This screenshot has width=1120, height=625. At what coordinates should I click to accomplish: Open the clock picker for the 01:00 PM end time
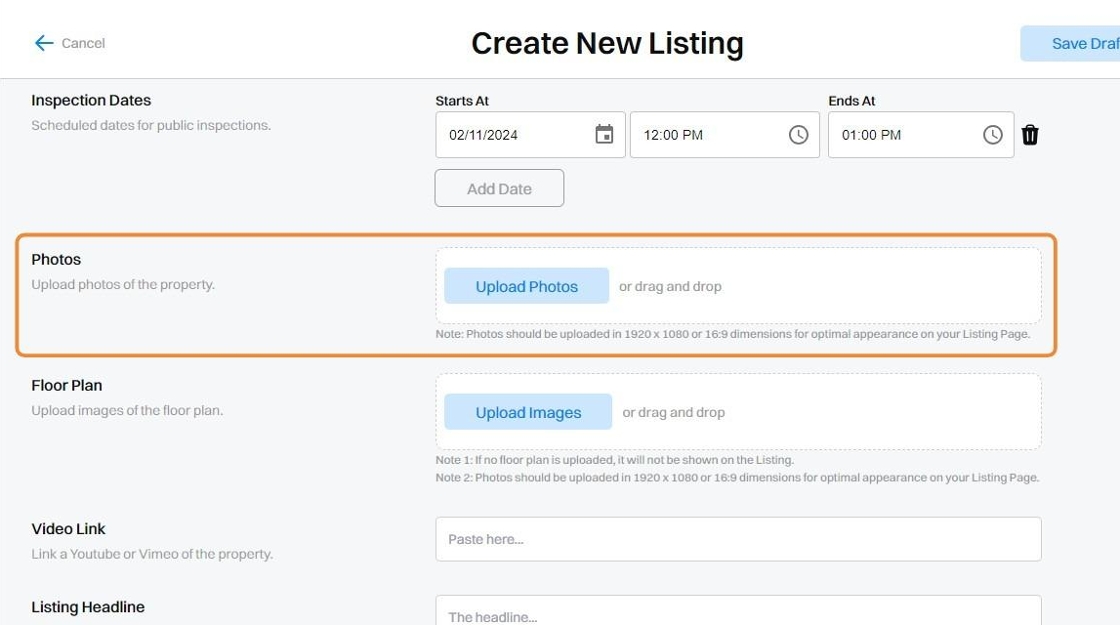tap(992, 135)
